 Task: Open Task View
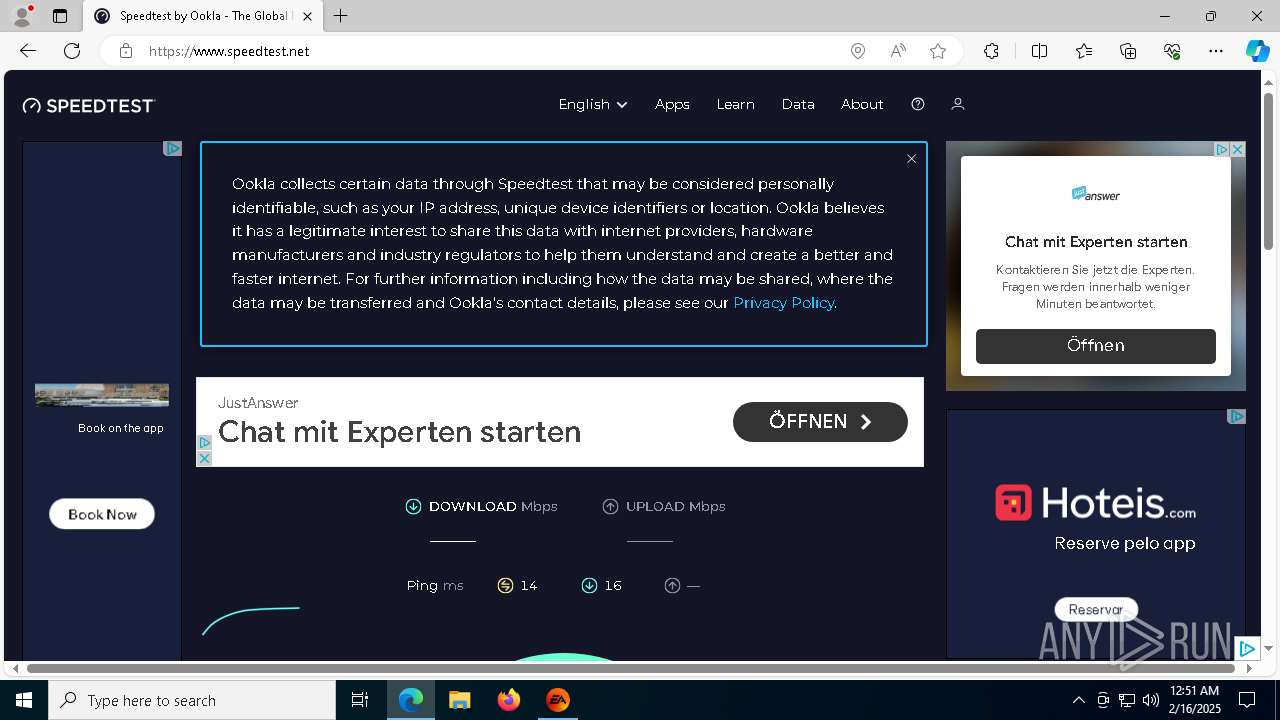tap(360, 700)
